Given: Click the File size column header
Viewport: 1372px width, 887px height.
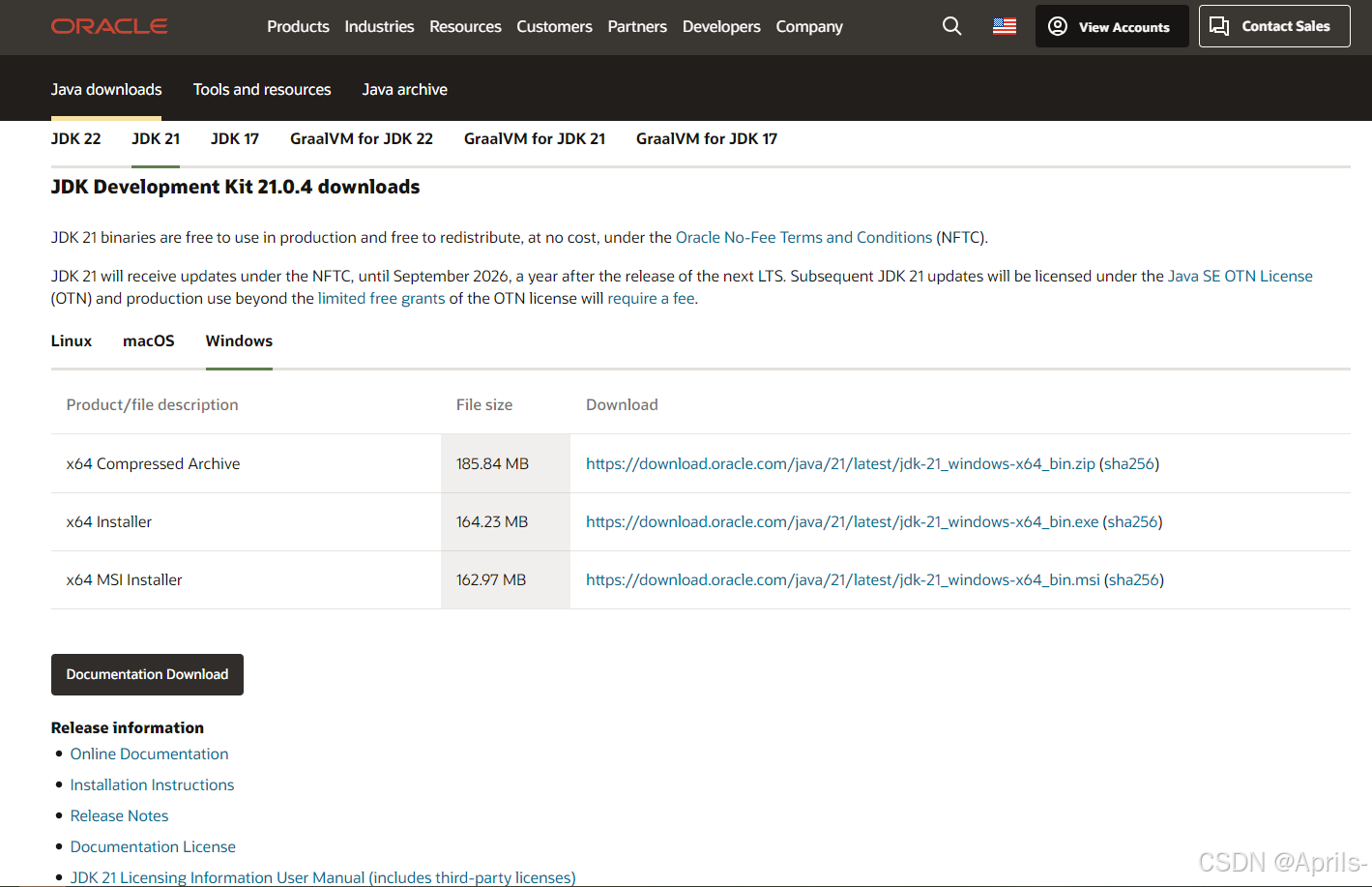Looking at the screenshot, I should (x=484, y=404).
